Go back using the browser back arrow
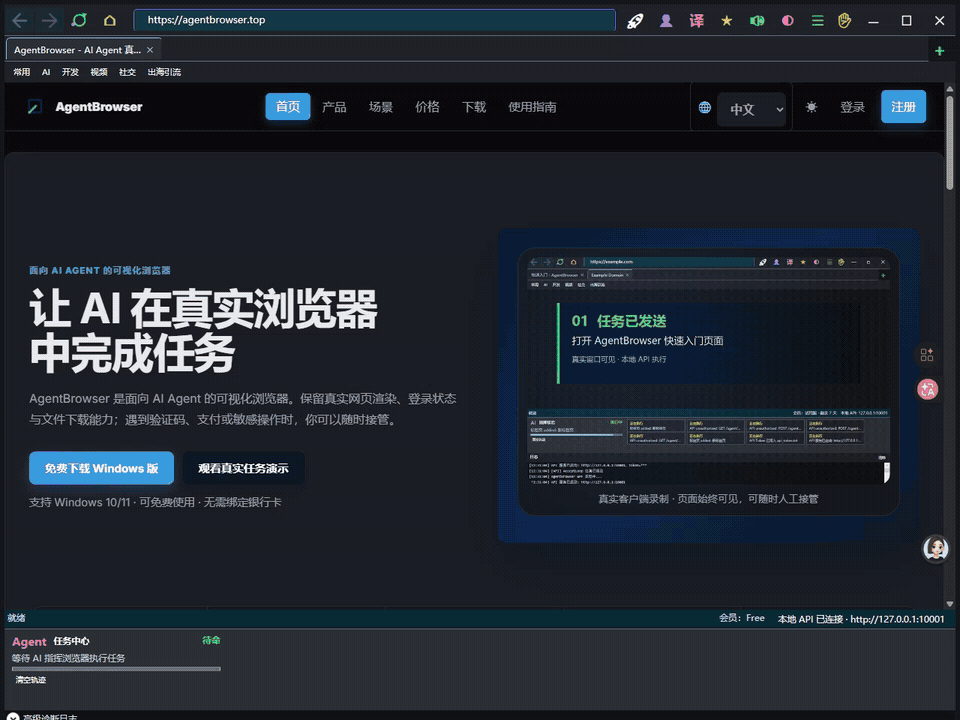Screen dimensions: 960x720 point(20,20)
